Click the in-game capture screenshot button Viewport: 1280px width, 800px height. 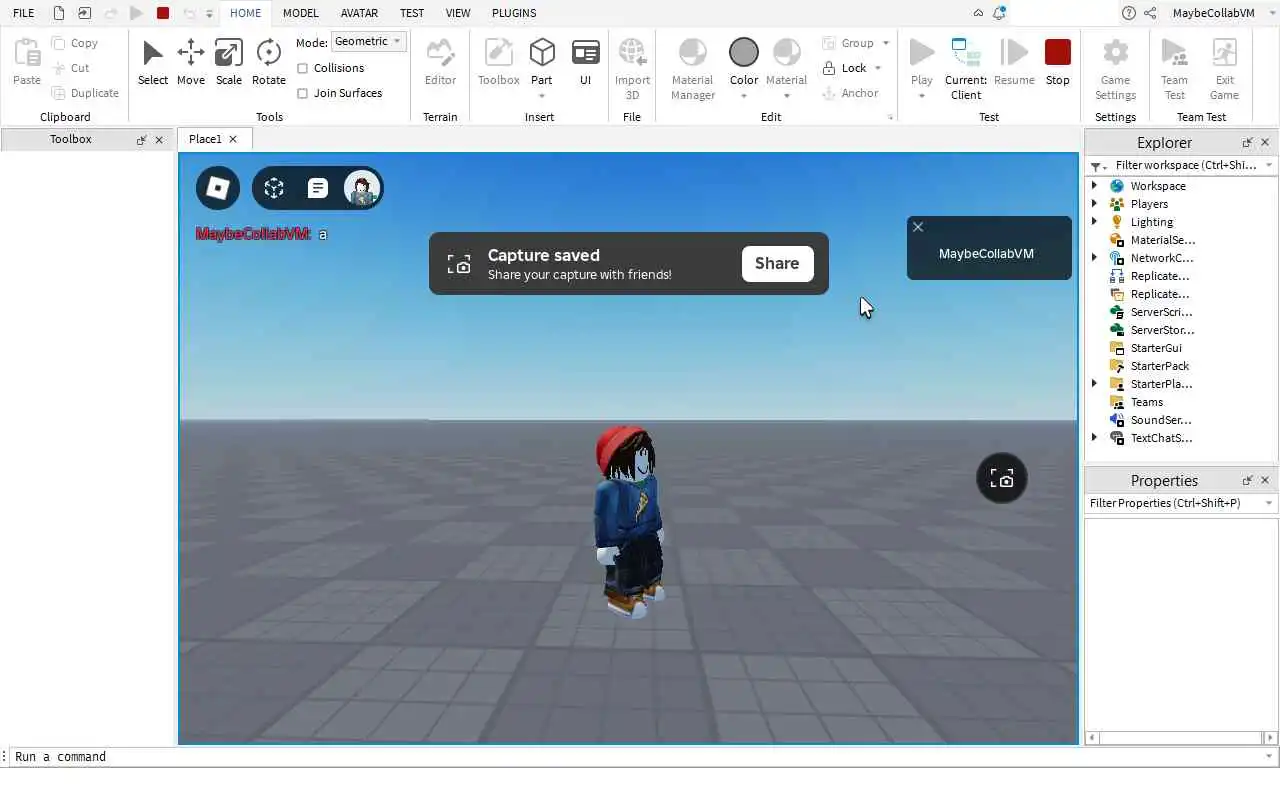(x=1001, y=479)
